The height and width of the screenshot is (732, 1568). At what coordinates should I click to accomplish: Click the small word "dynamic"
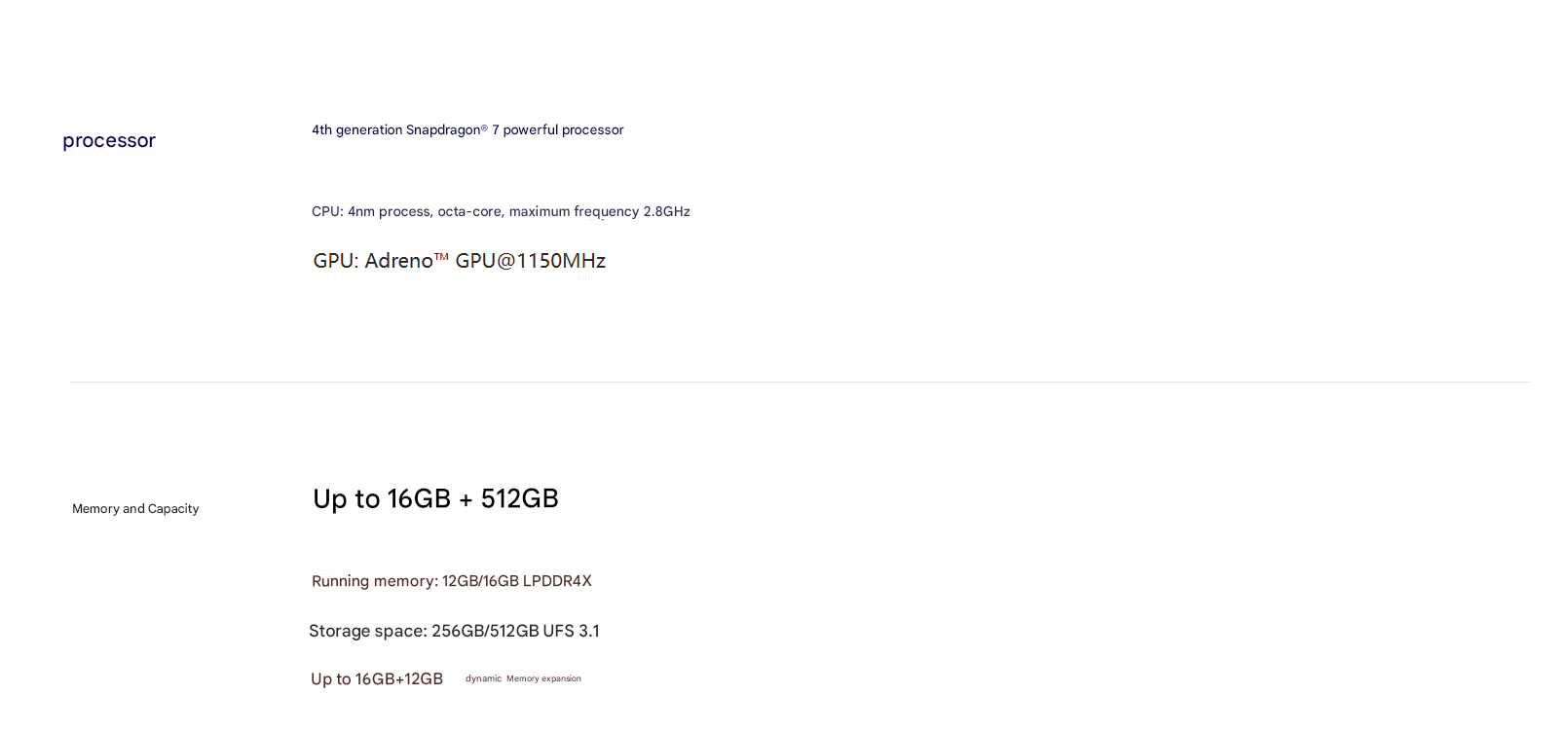(x=483, y=679)
